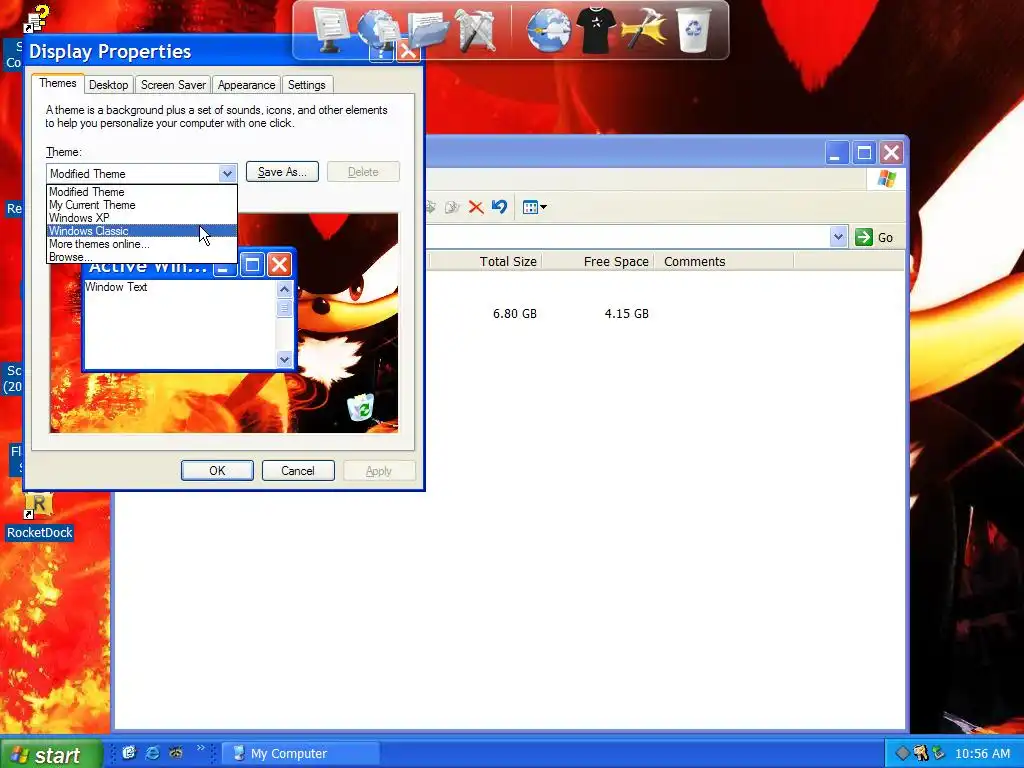Click the Window Text sample in the preview
The height and width of the screenshot is (768, 1024).
116,287
